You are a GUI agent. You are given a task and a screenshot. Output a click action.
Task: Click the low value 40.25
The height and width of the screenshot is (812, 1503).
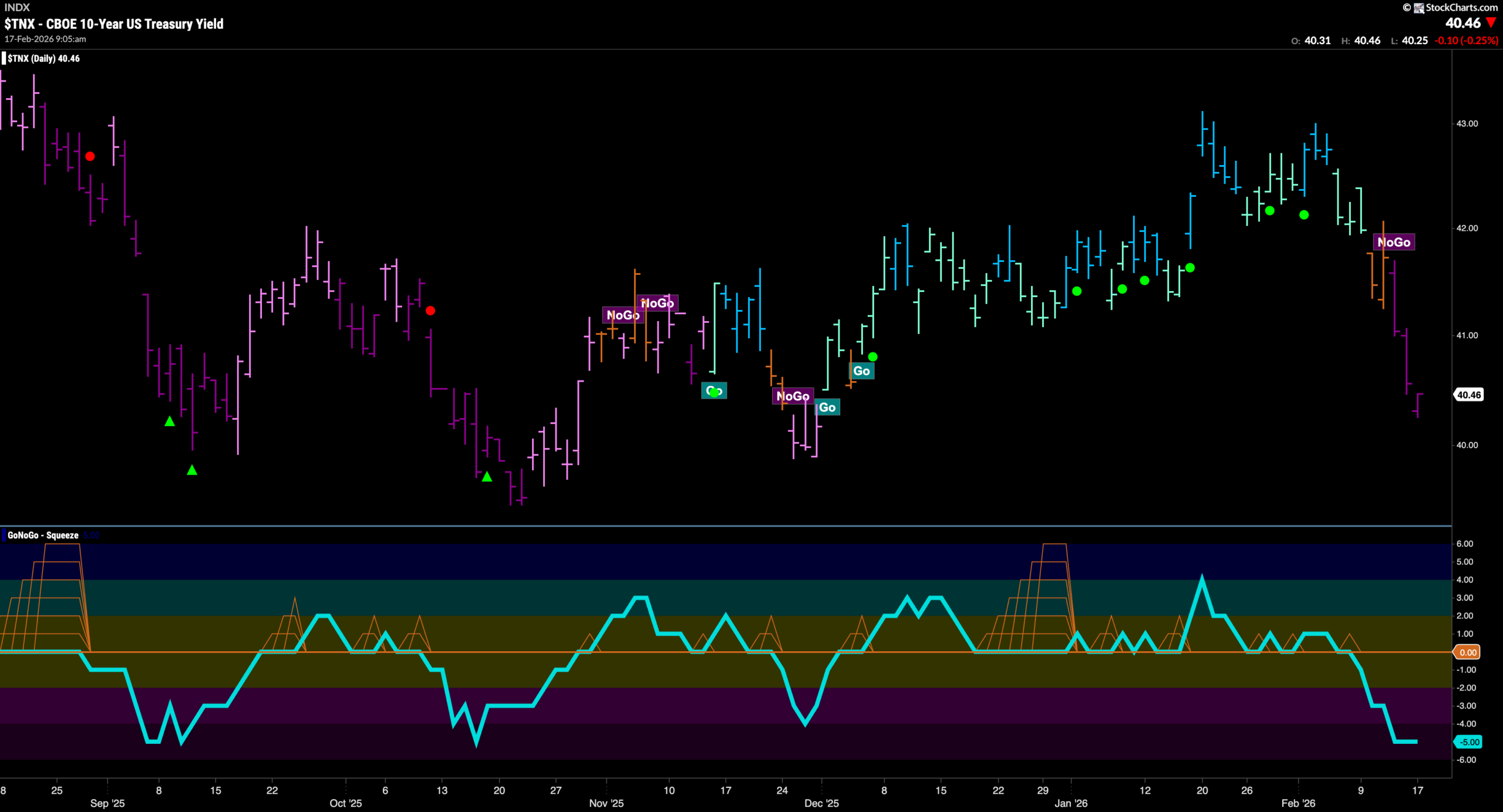(1415, 41)
